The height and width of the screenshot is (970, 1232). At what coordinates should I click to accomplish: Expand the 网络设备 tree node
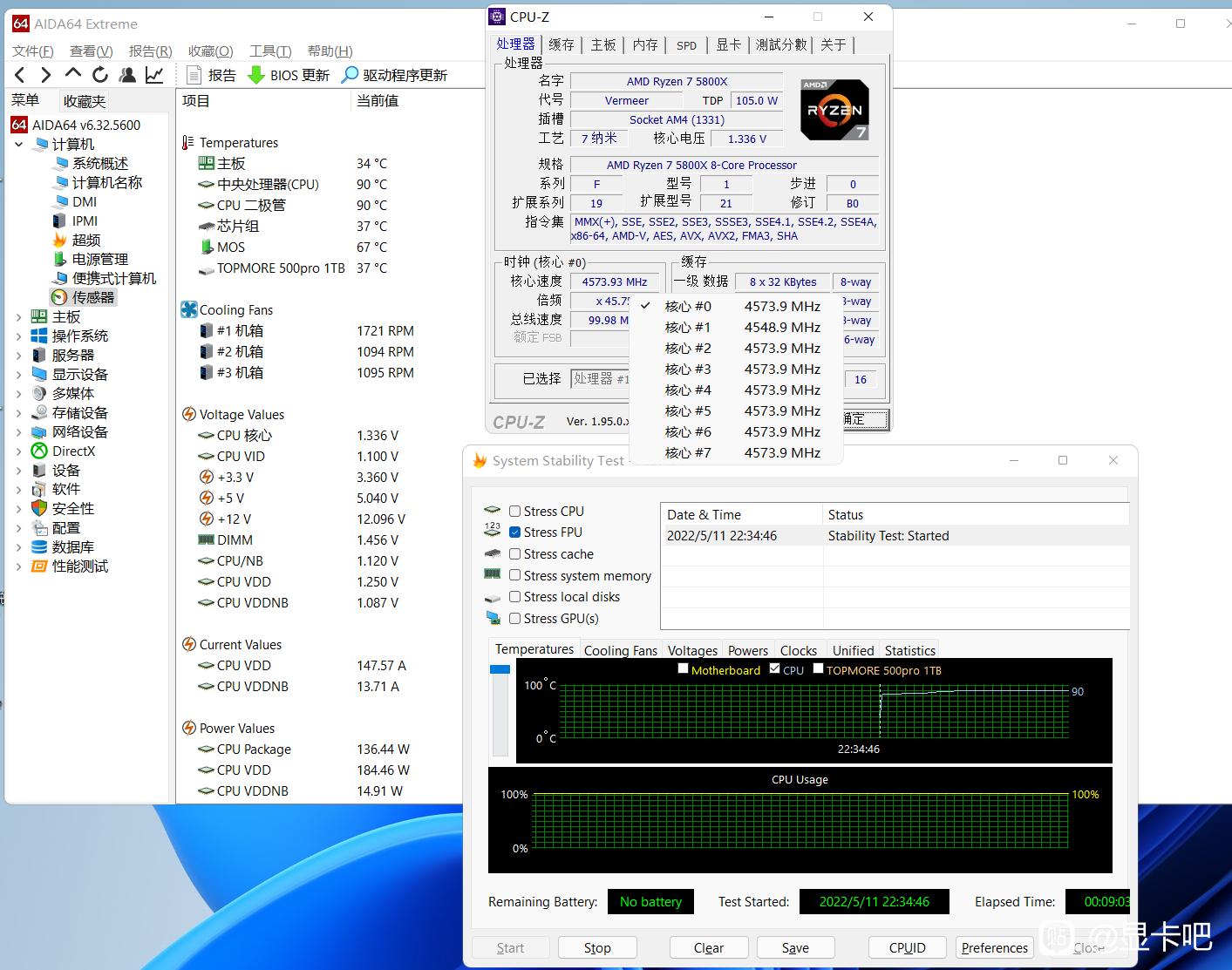pyautogui.click(x=19, y=431)
